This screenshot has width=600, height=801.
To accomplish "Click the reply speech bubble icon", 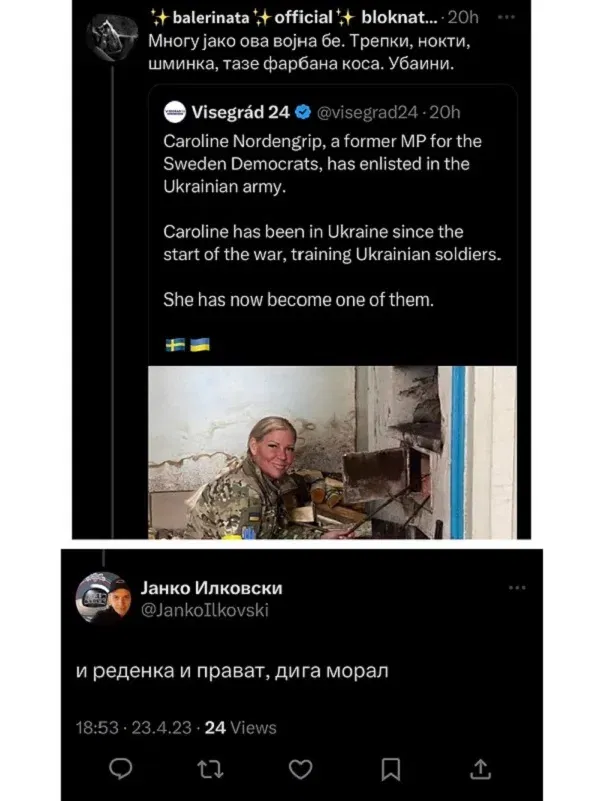I will tap(121, 769).
